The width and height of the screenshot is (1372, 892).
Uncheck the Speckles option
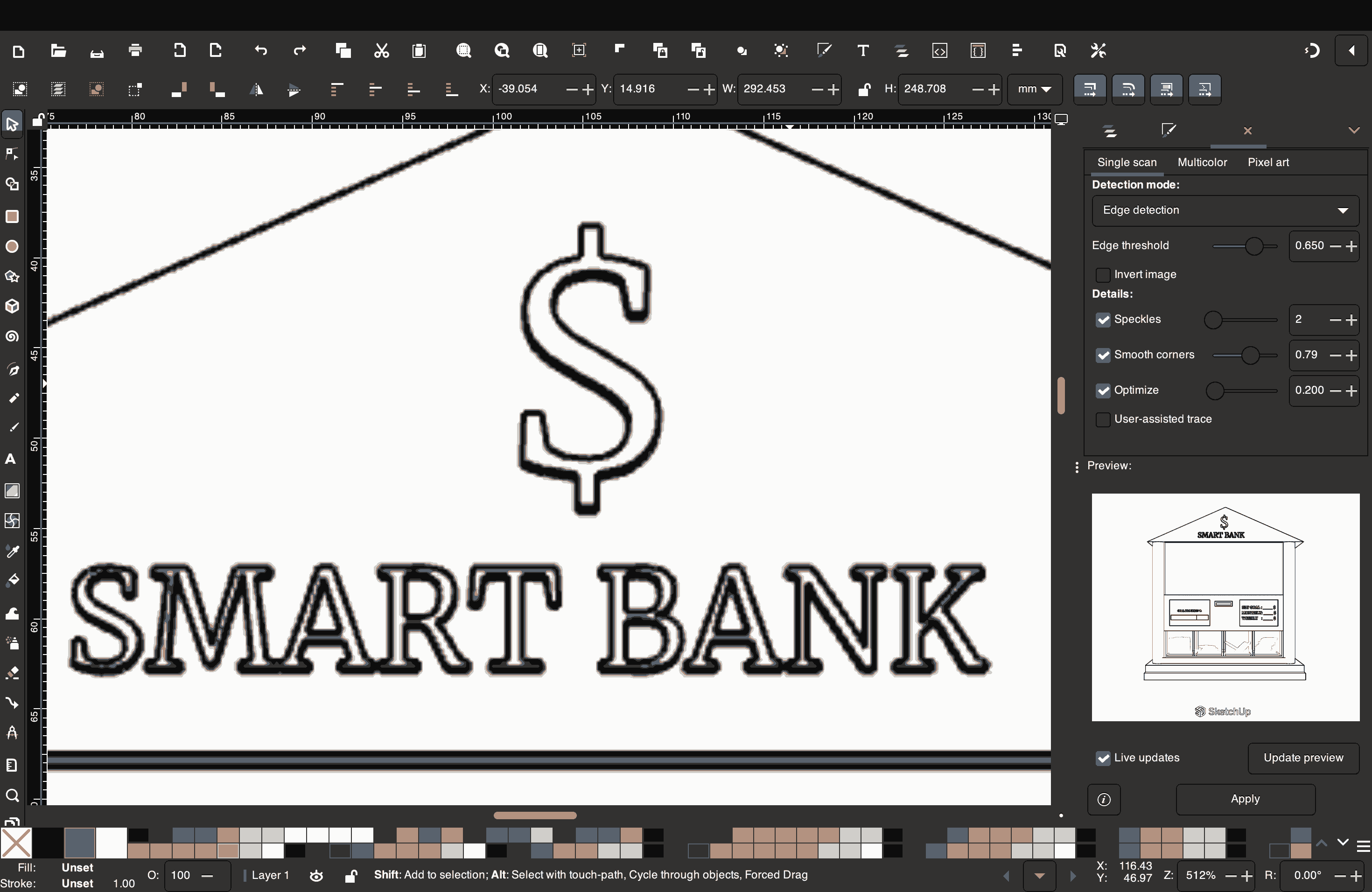point(1103,320)
